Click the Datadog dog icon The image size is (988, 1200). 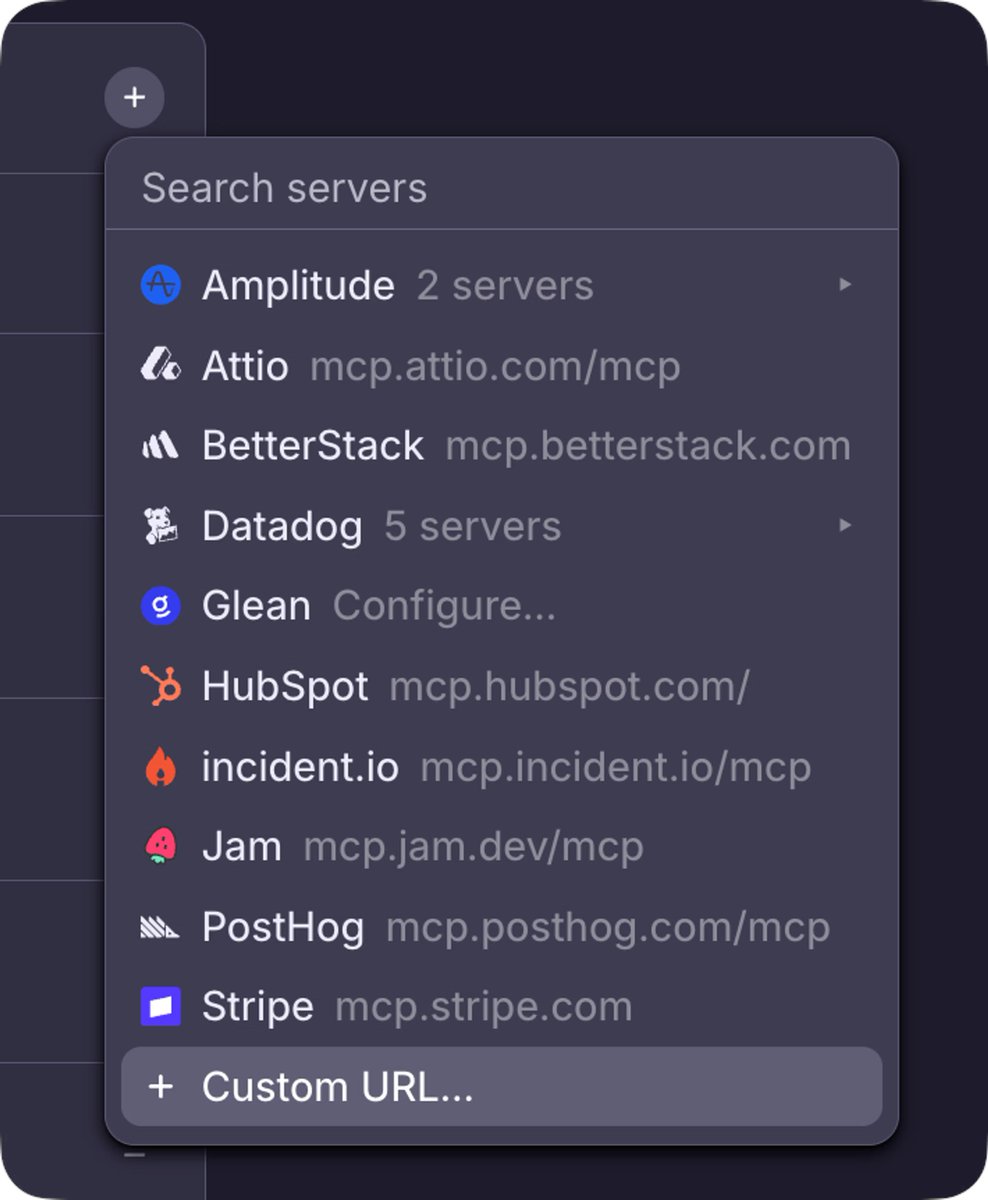[x=160, y=526]
